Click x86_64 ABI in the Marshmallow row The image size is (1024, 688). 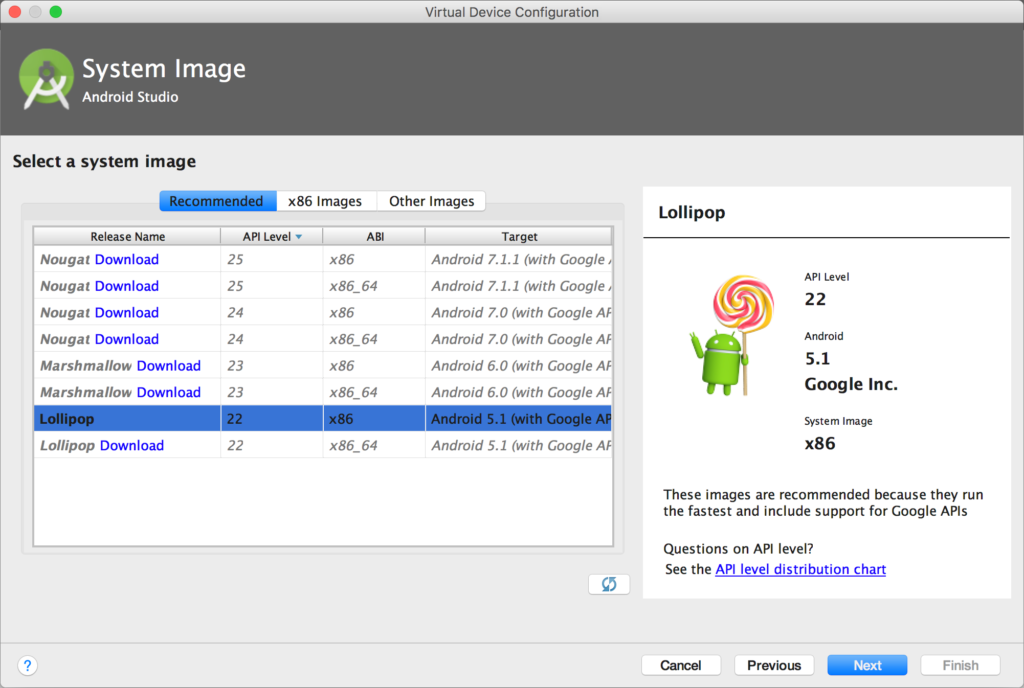point(374,392)
